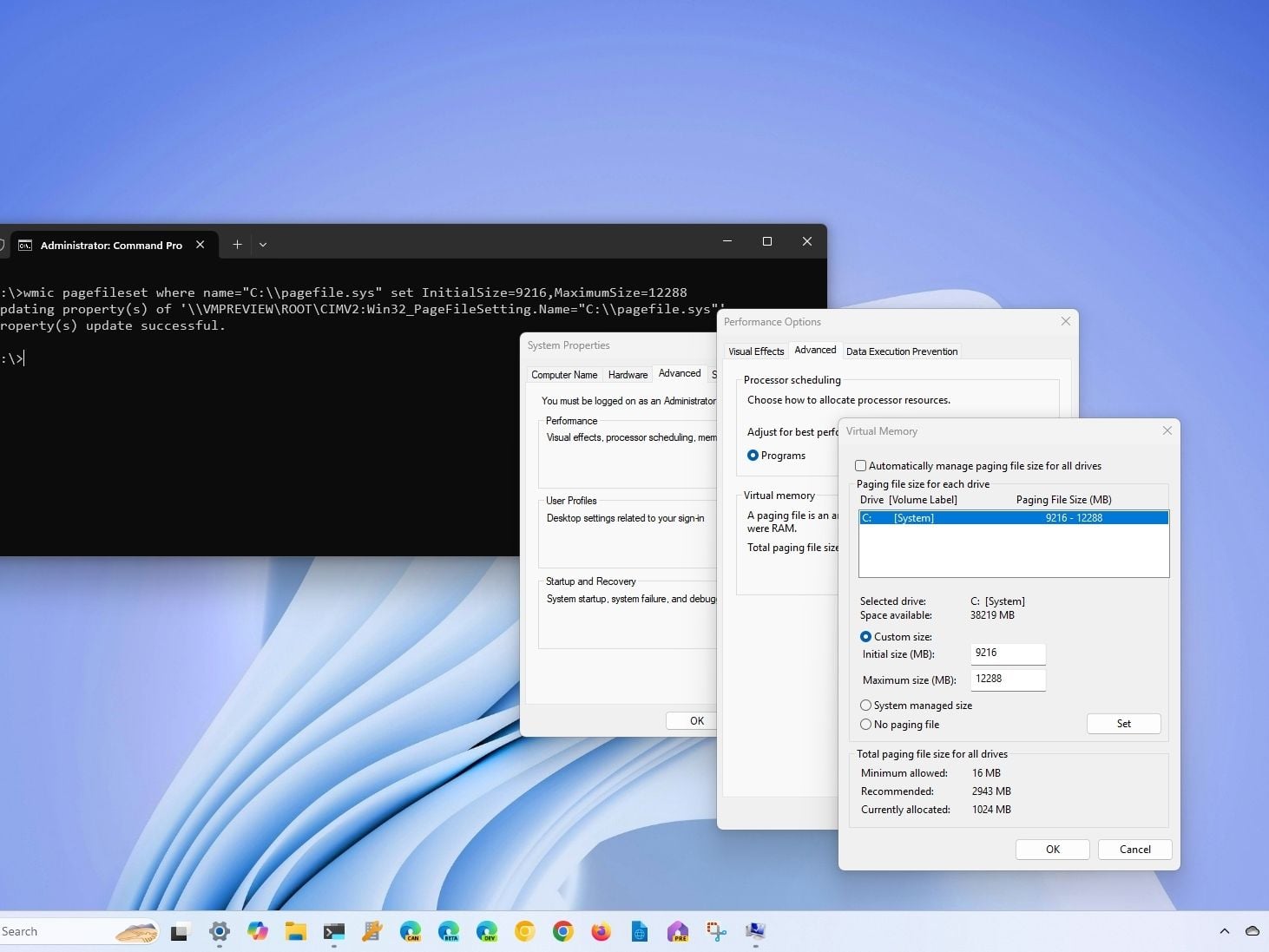Select System managed size option
Screen dimensions: 1269x952
click(x=865, y=706)
